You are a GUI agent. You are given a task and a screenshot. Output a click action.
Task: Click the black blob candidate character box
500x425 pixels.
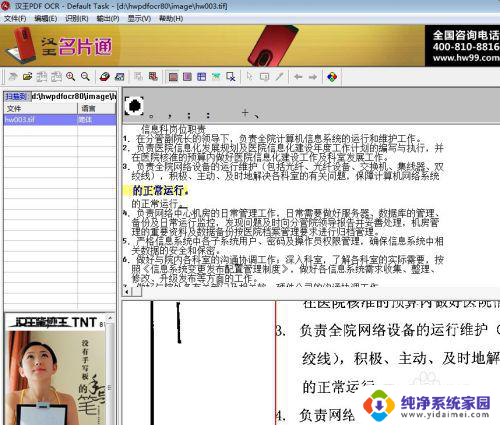[x=134, y=106]
